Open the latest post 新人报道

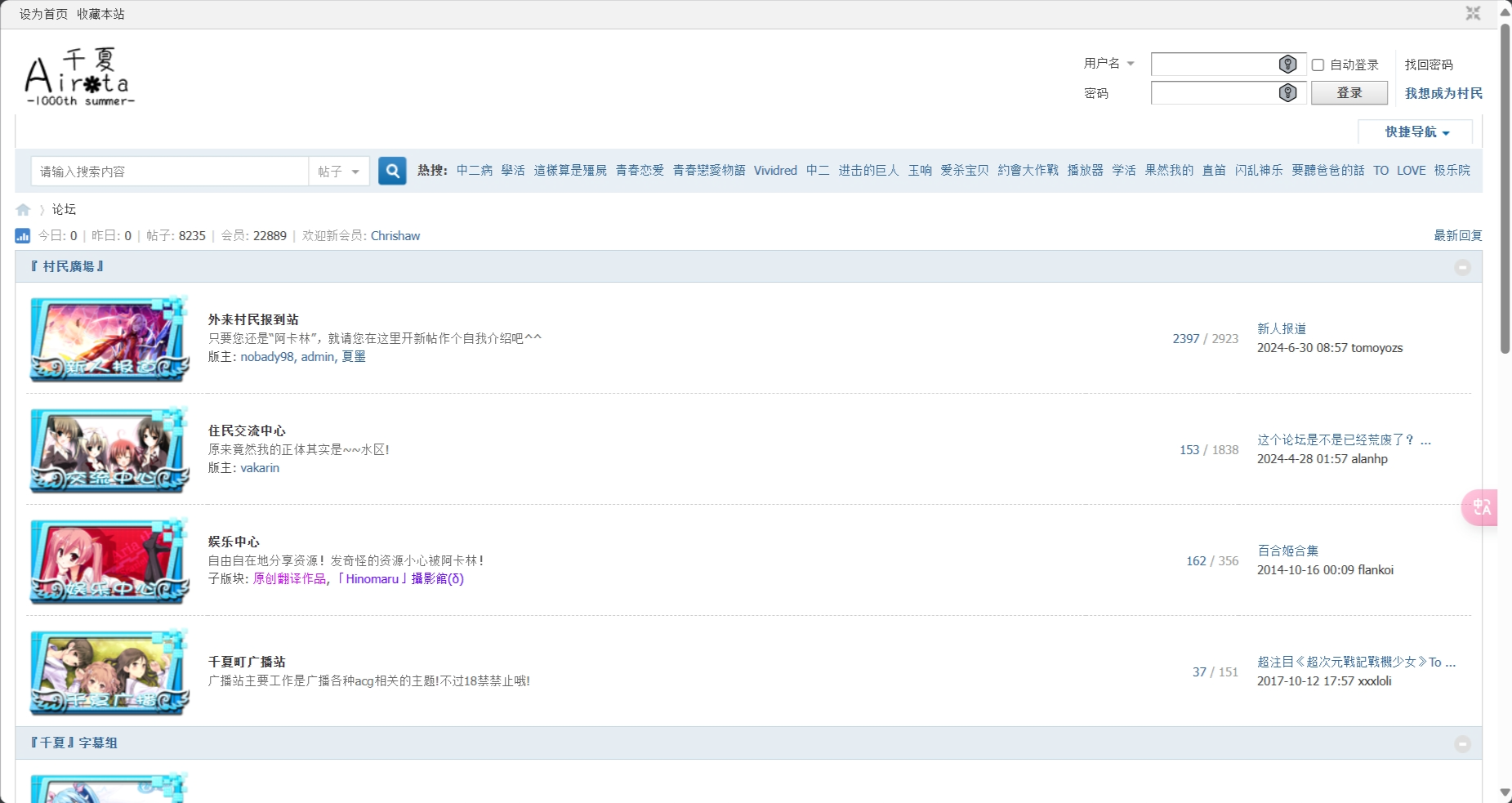coord(1282,328)
